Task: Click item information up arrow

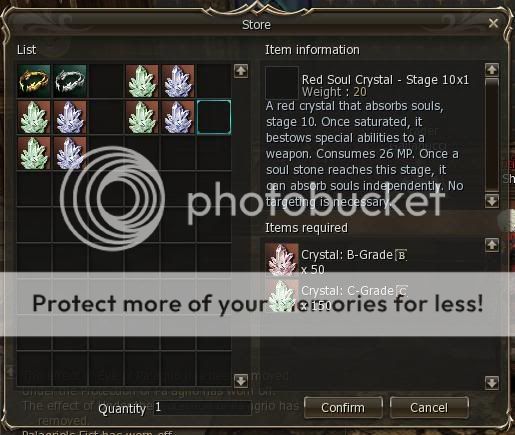Action: (x=492, y=70)
